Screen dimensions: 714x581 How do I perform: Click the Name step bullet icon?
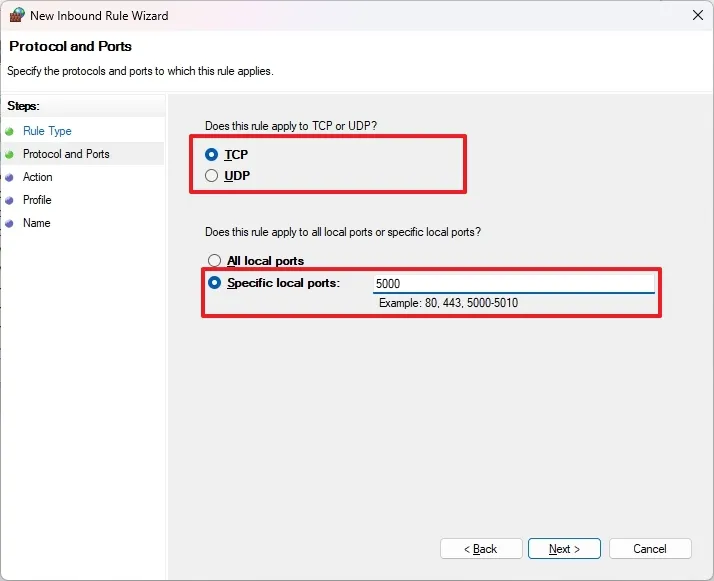point(10,223)
